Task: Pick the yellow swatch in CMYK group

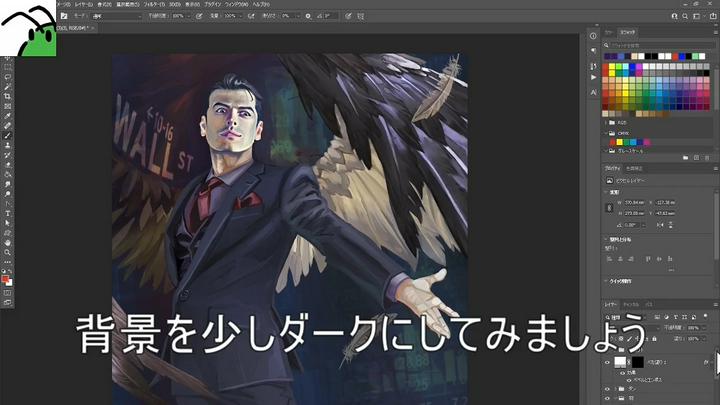Action: click(x=619, y=142)
